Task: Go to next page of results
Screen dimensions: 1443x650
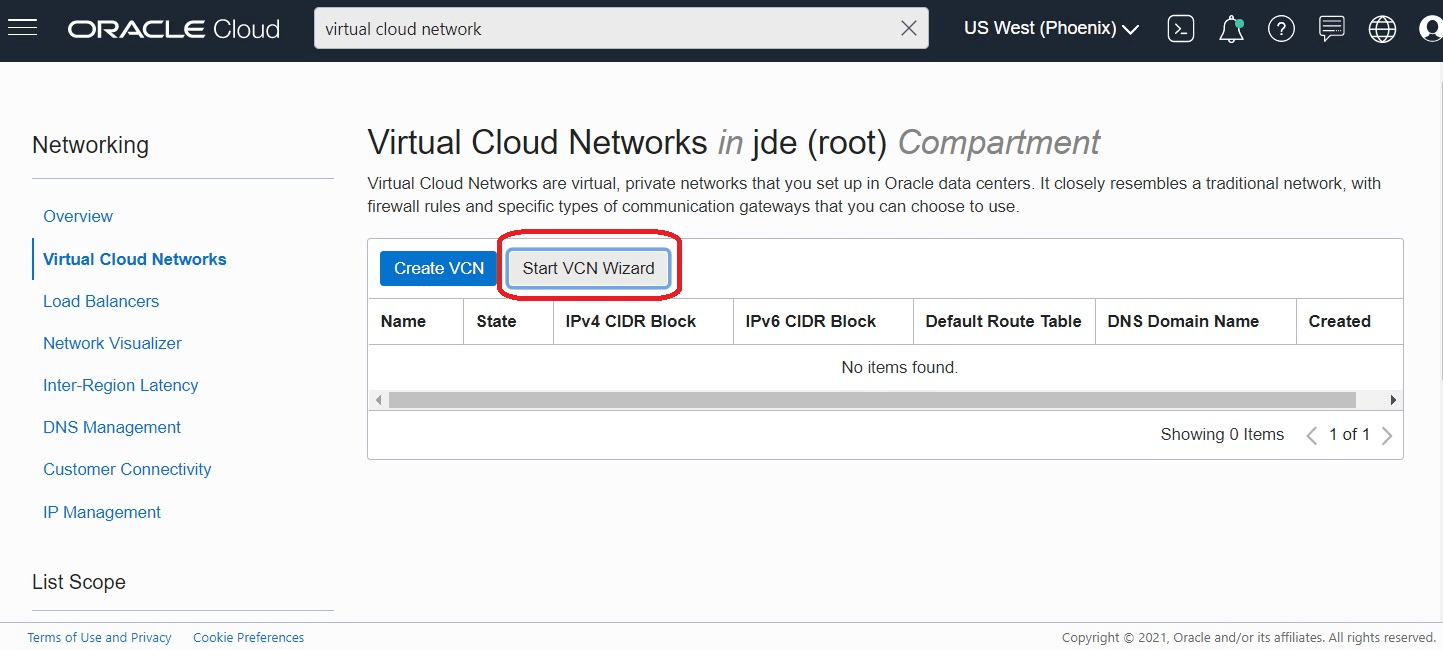Action: (1387, 435)
